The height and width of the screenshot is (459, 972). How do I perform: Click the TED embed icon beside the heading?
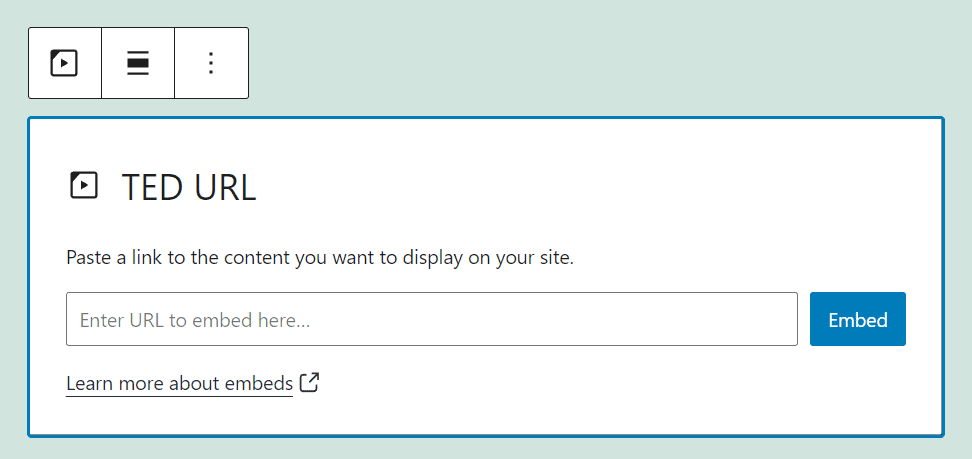pyautogui.click(x=84, y=185)
